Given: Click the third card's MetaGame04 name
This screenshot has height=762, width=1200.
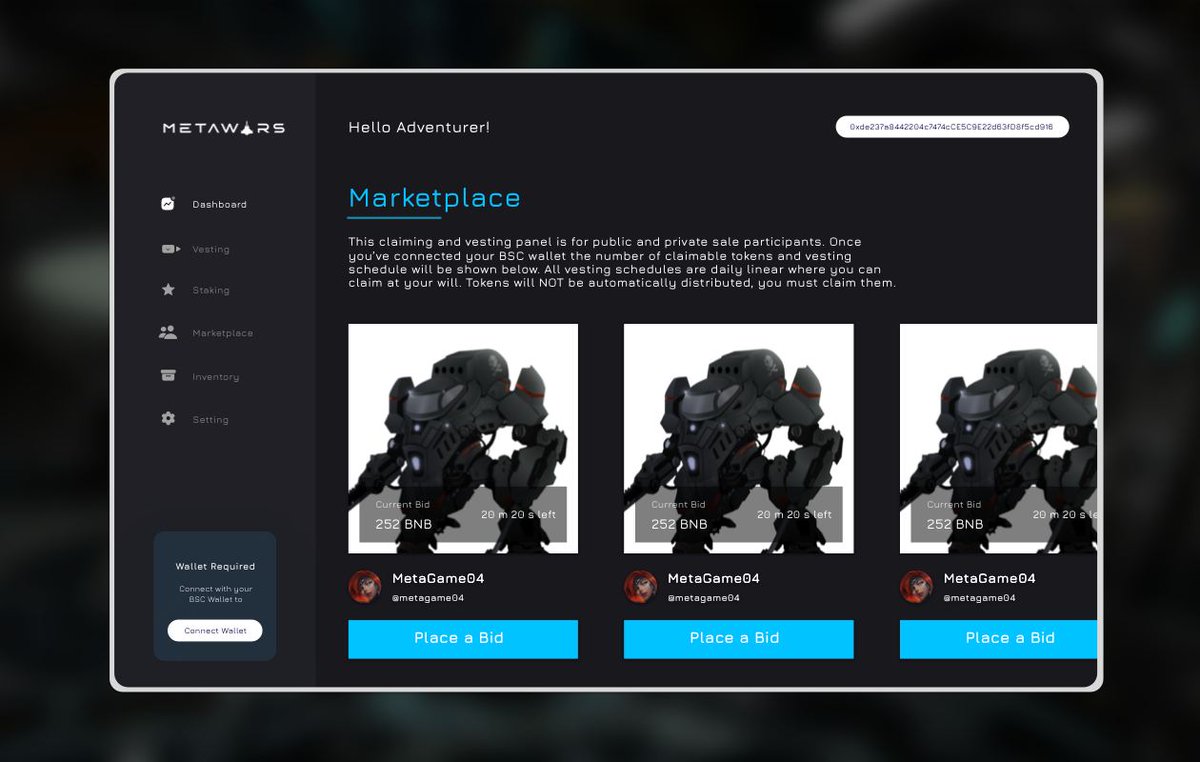Looking at the screenshot, I should click(x=990, y=578).
